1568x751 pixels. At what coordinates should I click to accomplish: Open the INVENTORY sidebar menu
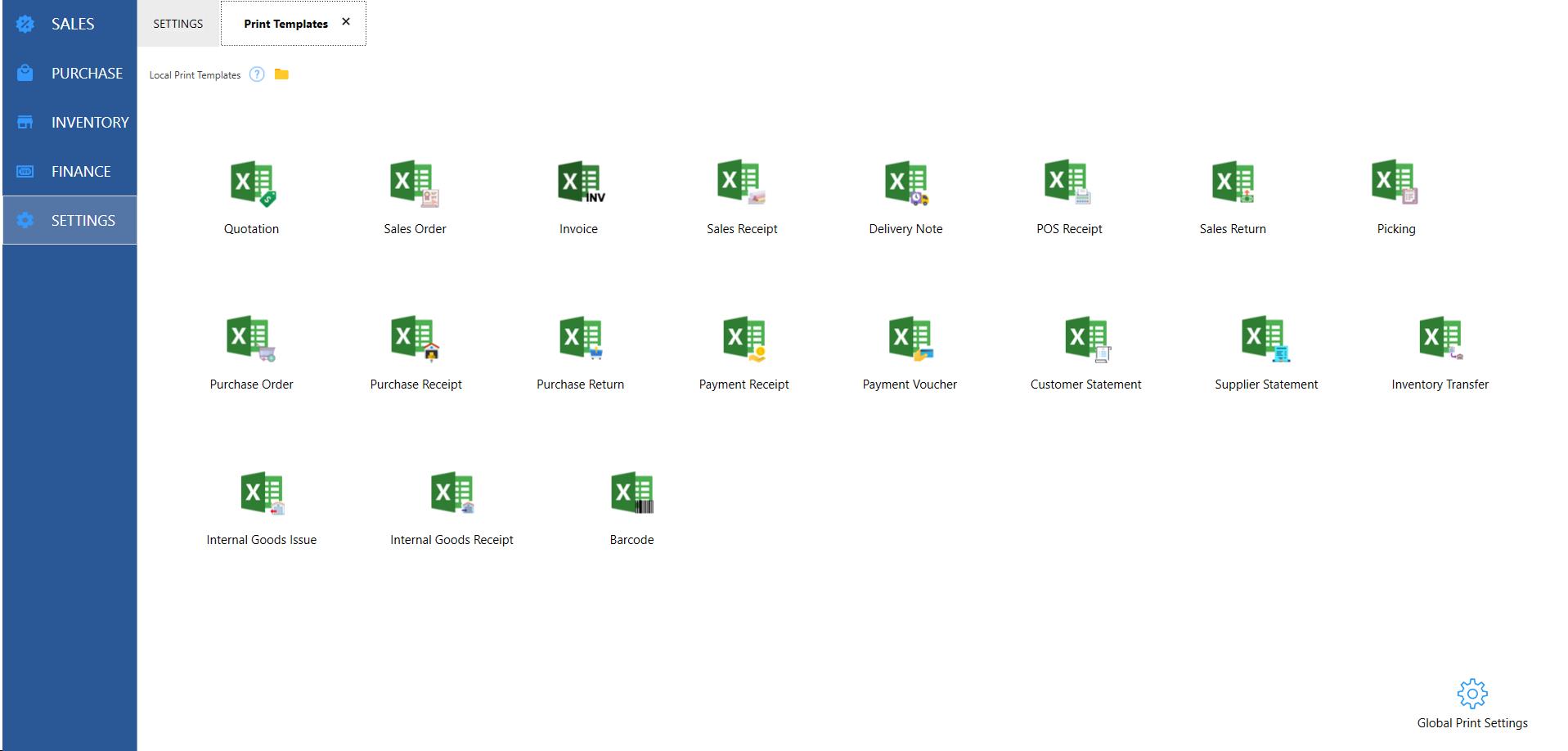89,123
